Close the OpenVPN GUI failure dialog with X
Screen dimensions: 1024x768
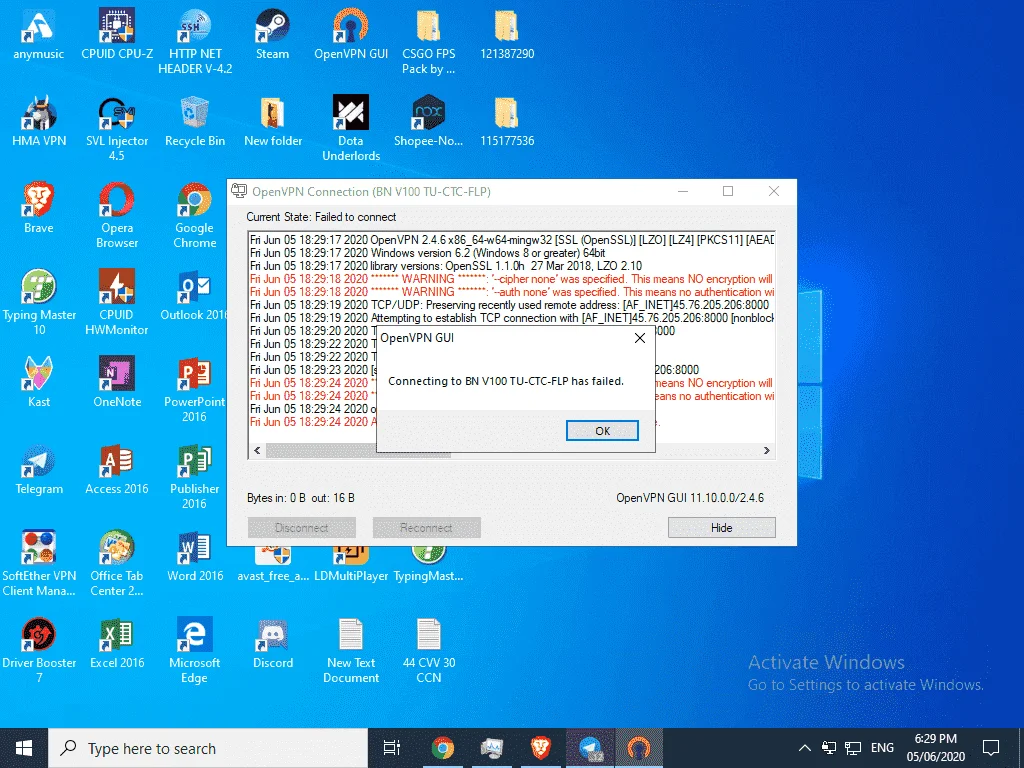[640, 338]
